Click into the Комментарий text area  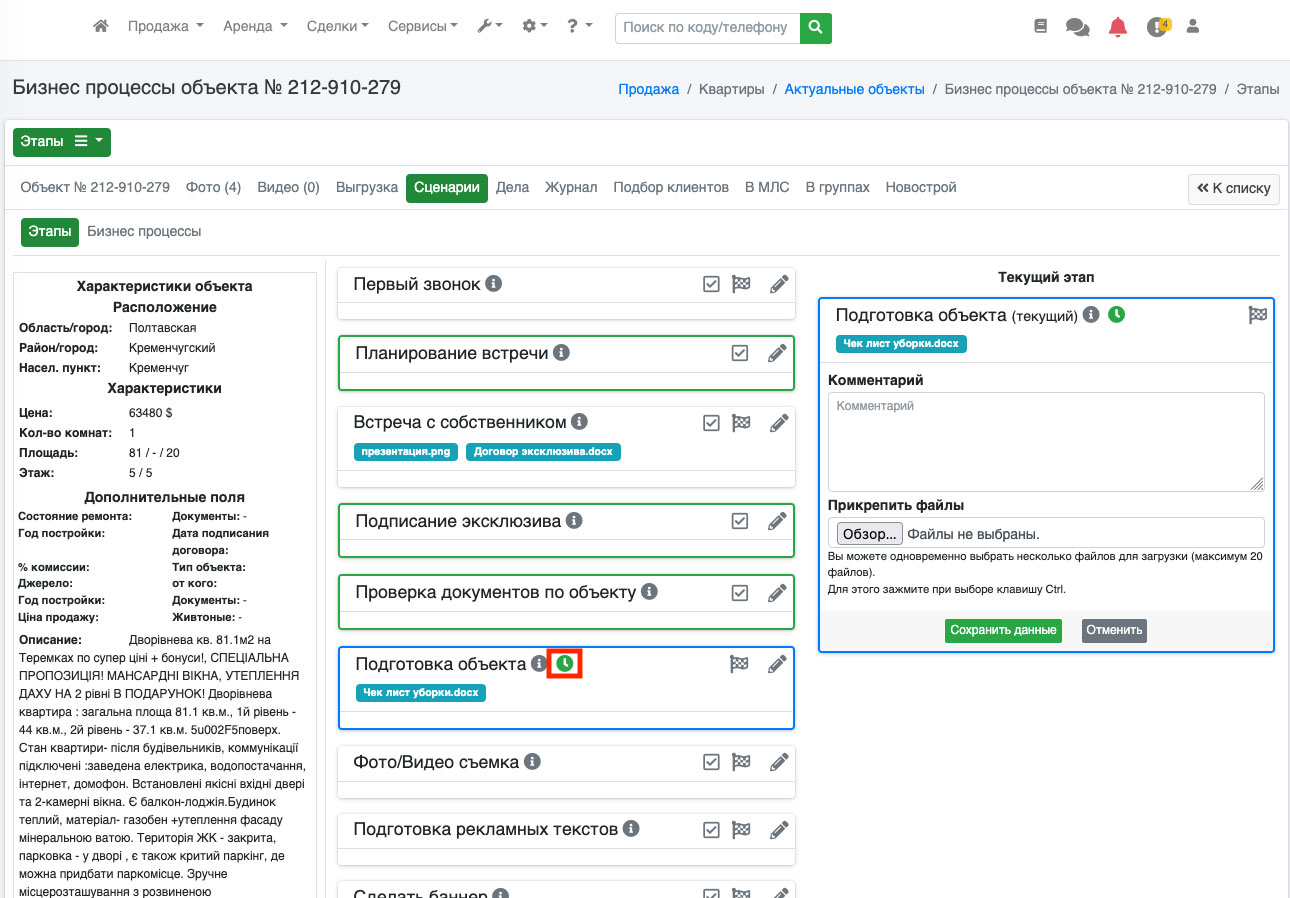(1045, 441)
